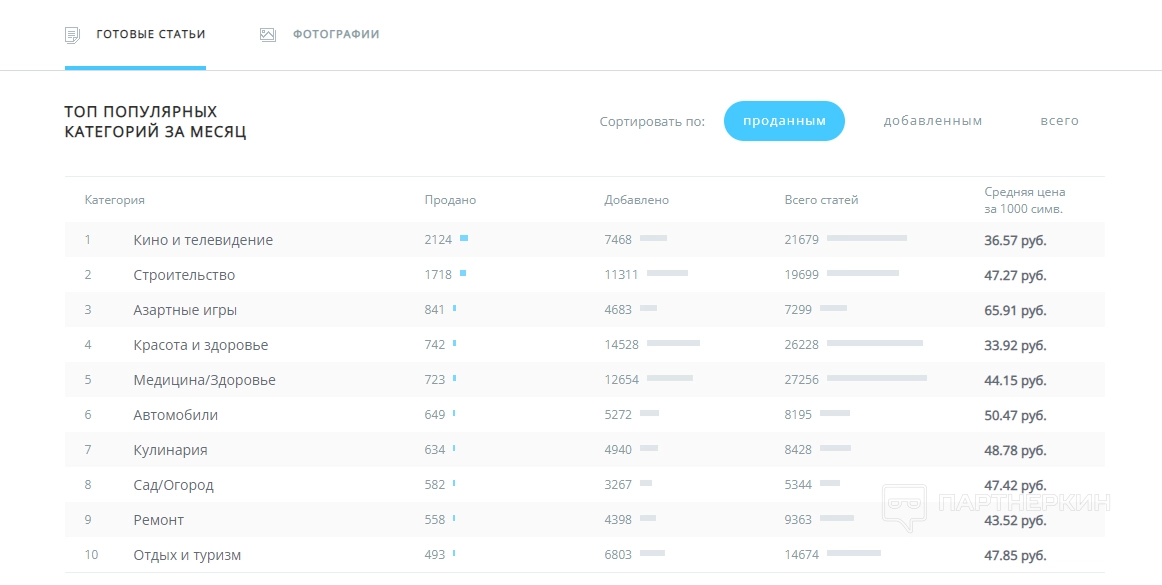This screenshot has height=585, width=1162.
Task: Click the sold value 1718
Action: click(438, 275)
